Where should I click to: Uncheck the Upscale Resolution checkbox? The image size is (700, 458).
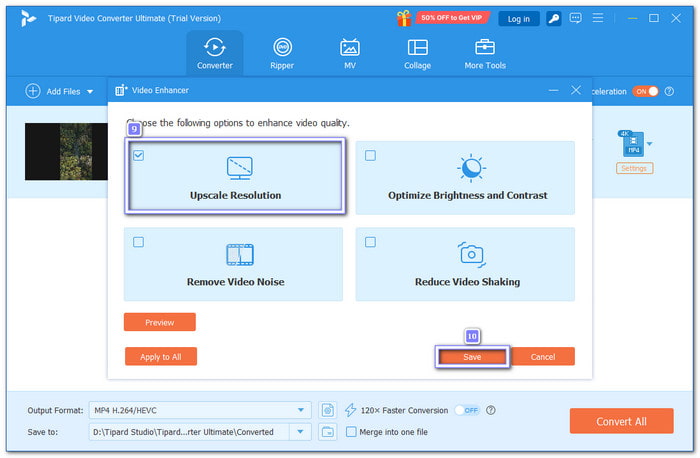pyautogui.click(x=138, y=155)
